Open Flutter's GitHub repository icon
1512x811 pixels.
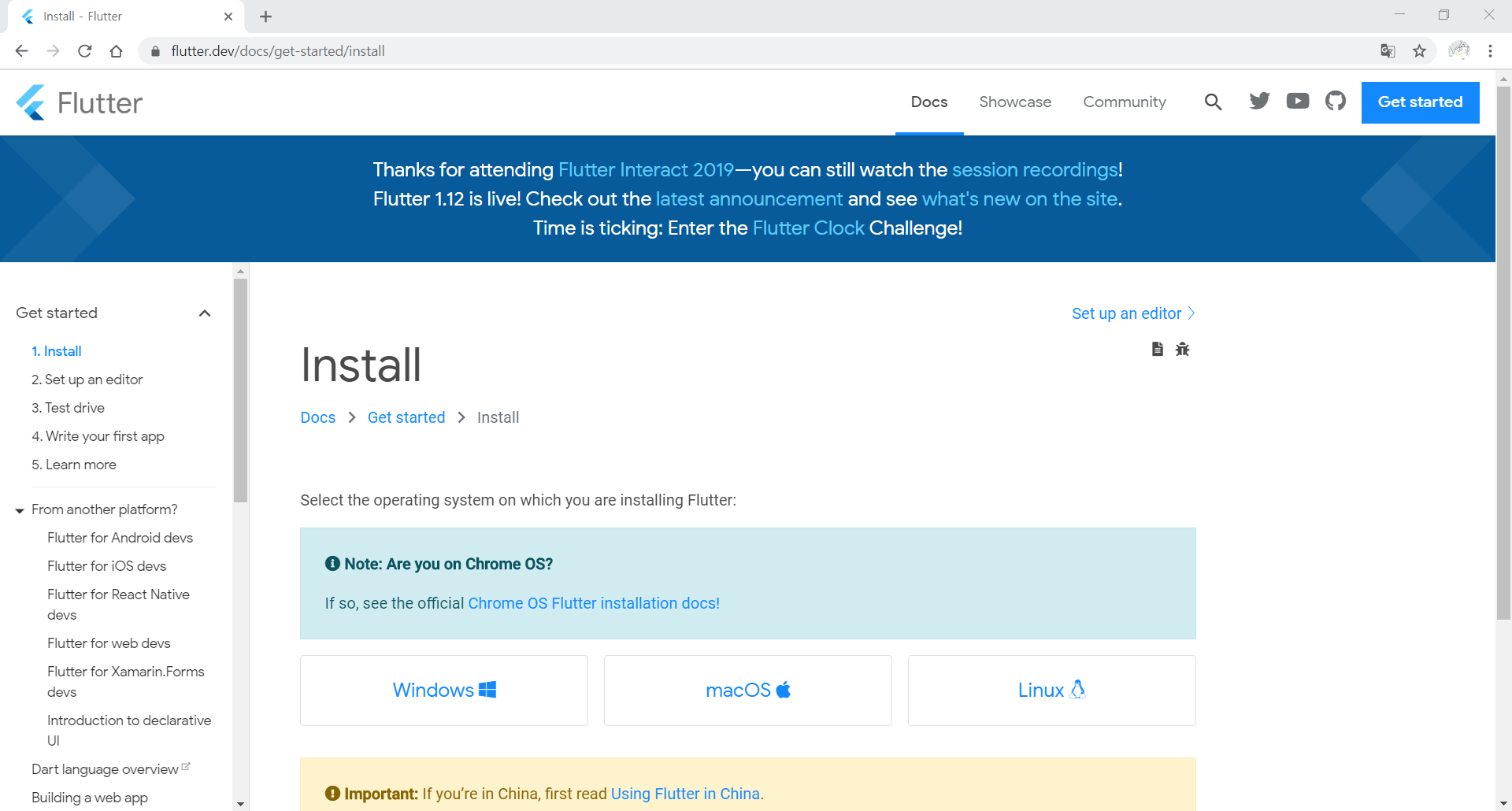point(1336,101)
